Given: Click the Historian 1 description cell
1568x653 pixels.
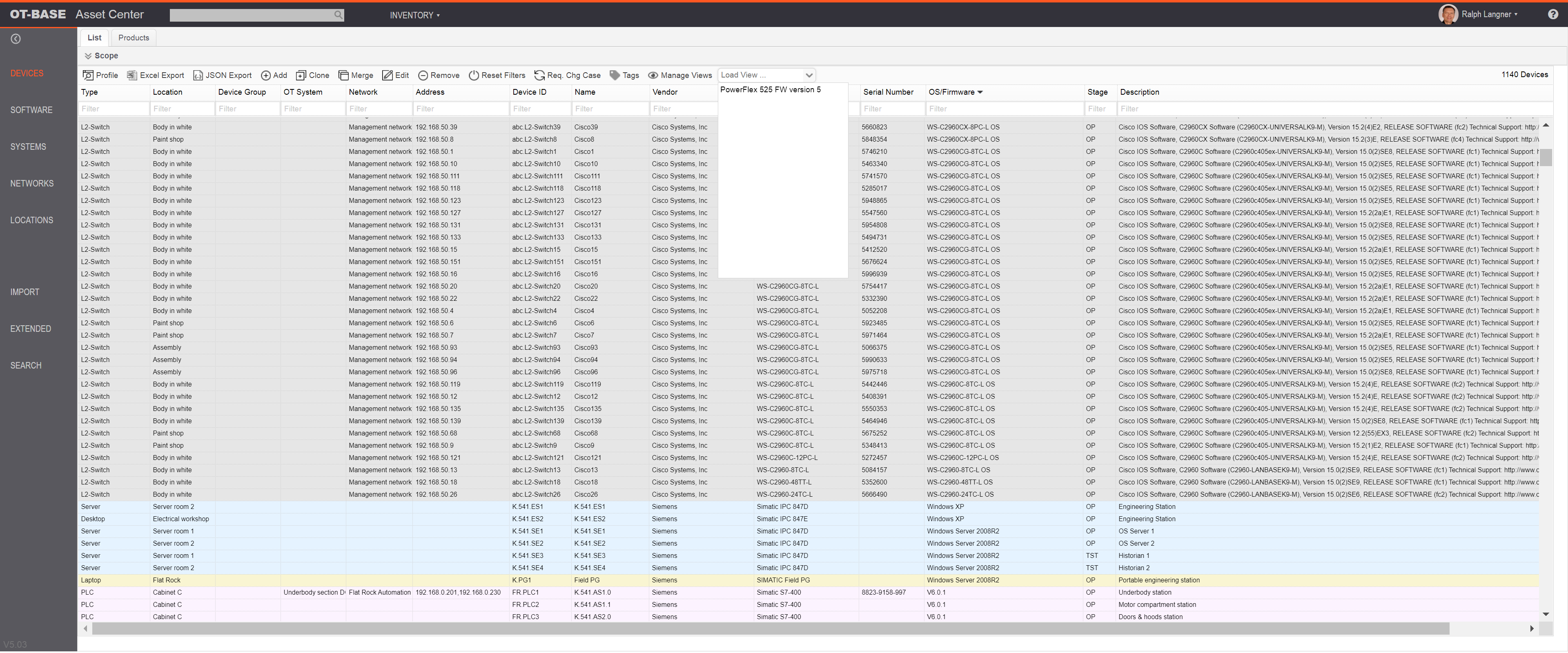Looking at the screenshot, I should 1134,556.
